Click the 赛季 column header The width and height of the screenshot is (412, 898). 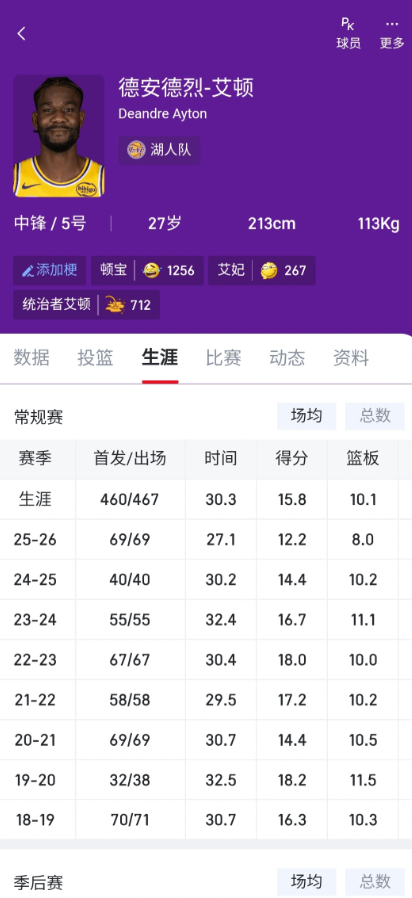pos(36,459)
